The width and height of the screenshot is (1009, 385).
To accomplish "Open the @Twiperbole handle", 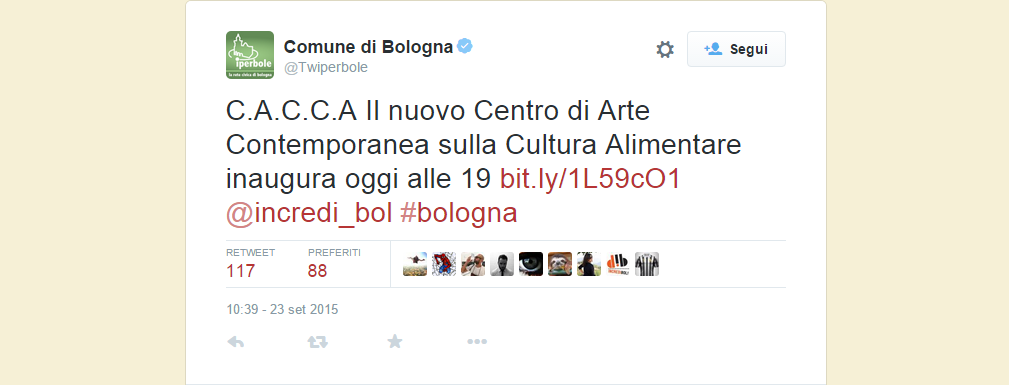I will click(x=326, y=68).
